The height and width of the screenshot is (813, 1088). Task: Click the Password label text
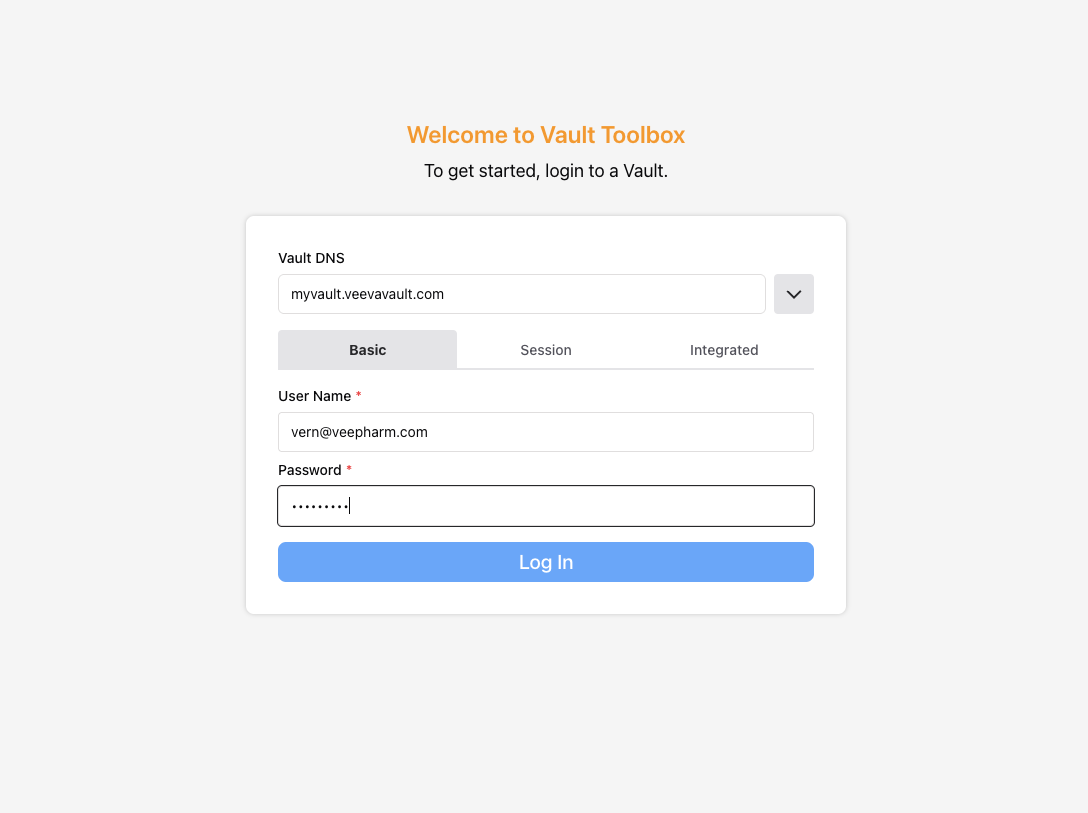point(308,470)
